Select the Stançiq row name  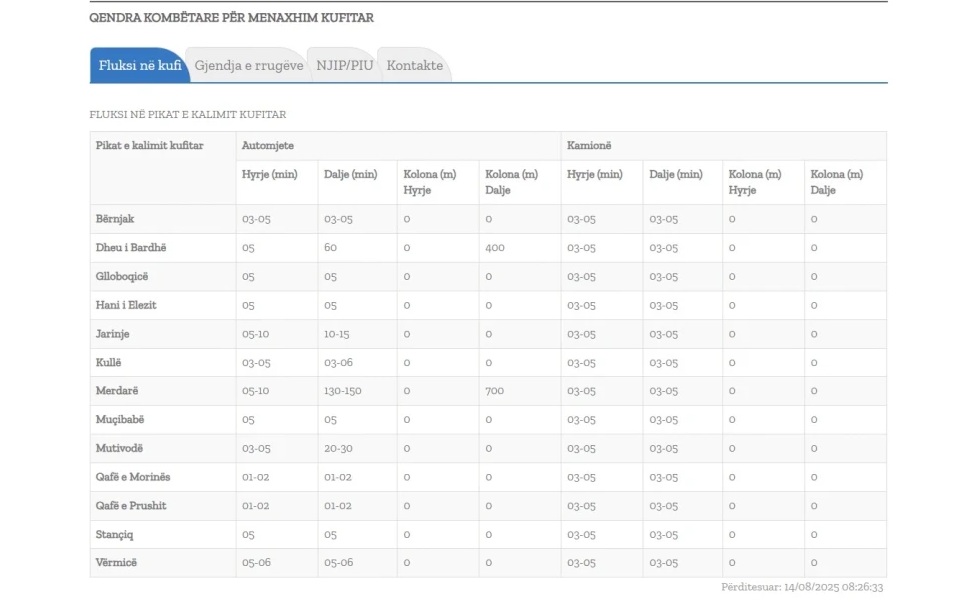[x=114, y=535]
